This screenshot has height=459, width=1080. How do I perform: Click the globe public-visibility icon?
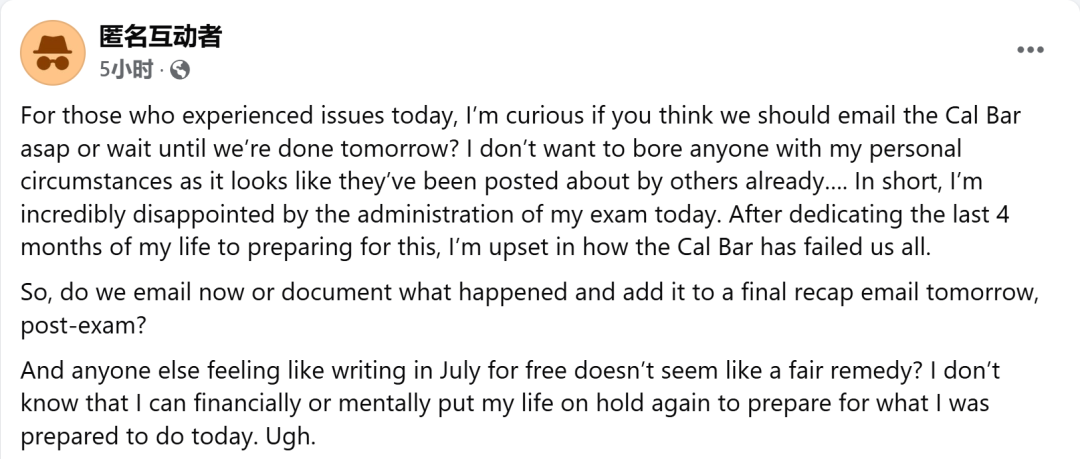180,70
